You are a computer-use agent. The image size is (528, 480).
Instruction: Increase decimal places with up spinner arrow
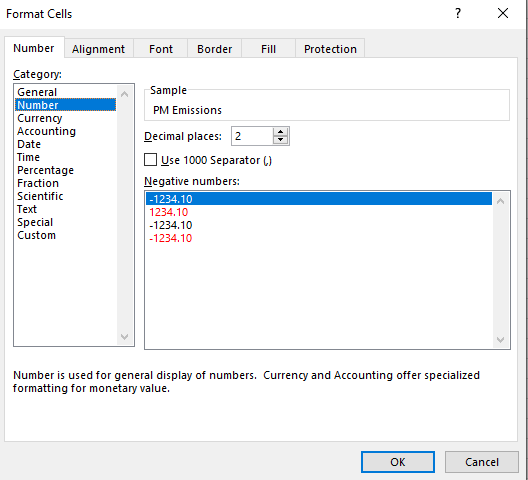(x=280, y=132)
